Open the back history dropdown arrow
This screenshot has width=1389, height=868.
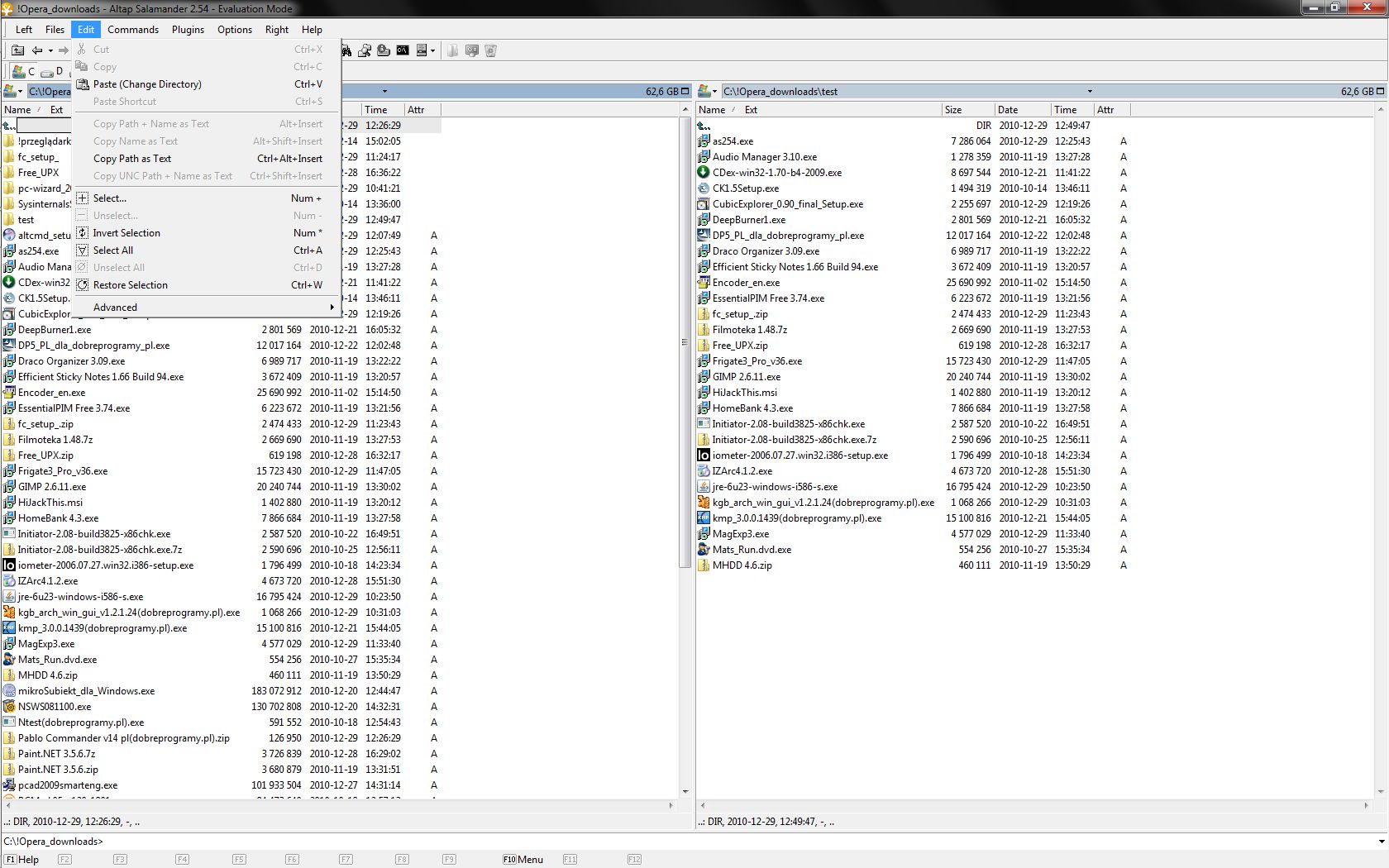point(50,50)
